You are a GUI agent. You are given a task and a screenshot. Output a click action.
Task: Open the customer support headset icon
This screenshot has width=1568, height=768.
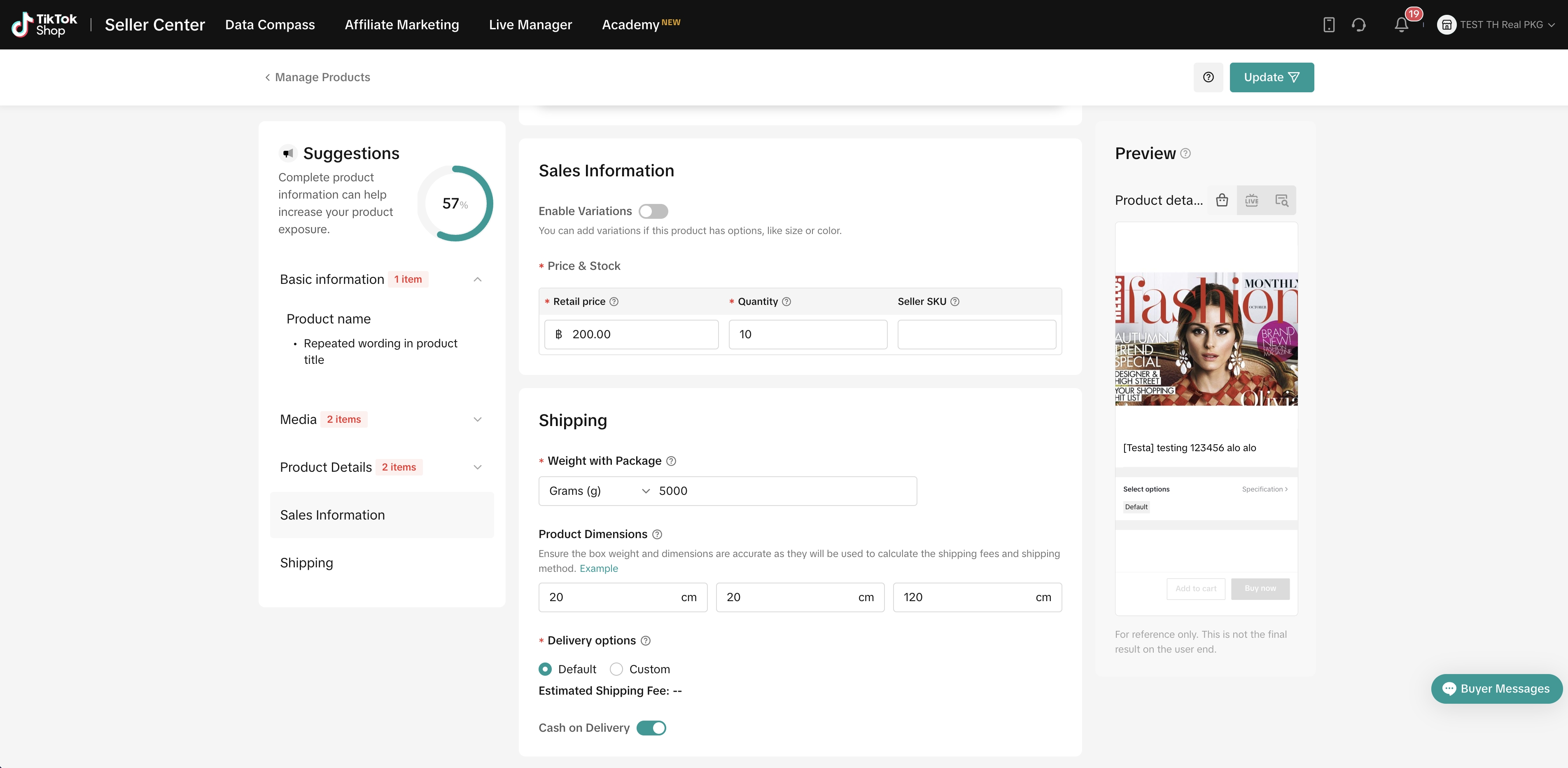[1358, 25]
